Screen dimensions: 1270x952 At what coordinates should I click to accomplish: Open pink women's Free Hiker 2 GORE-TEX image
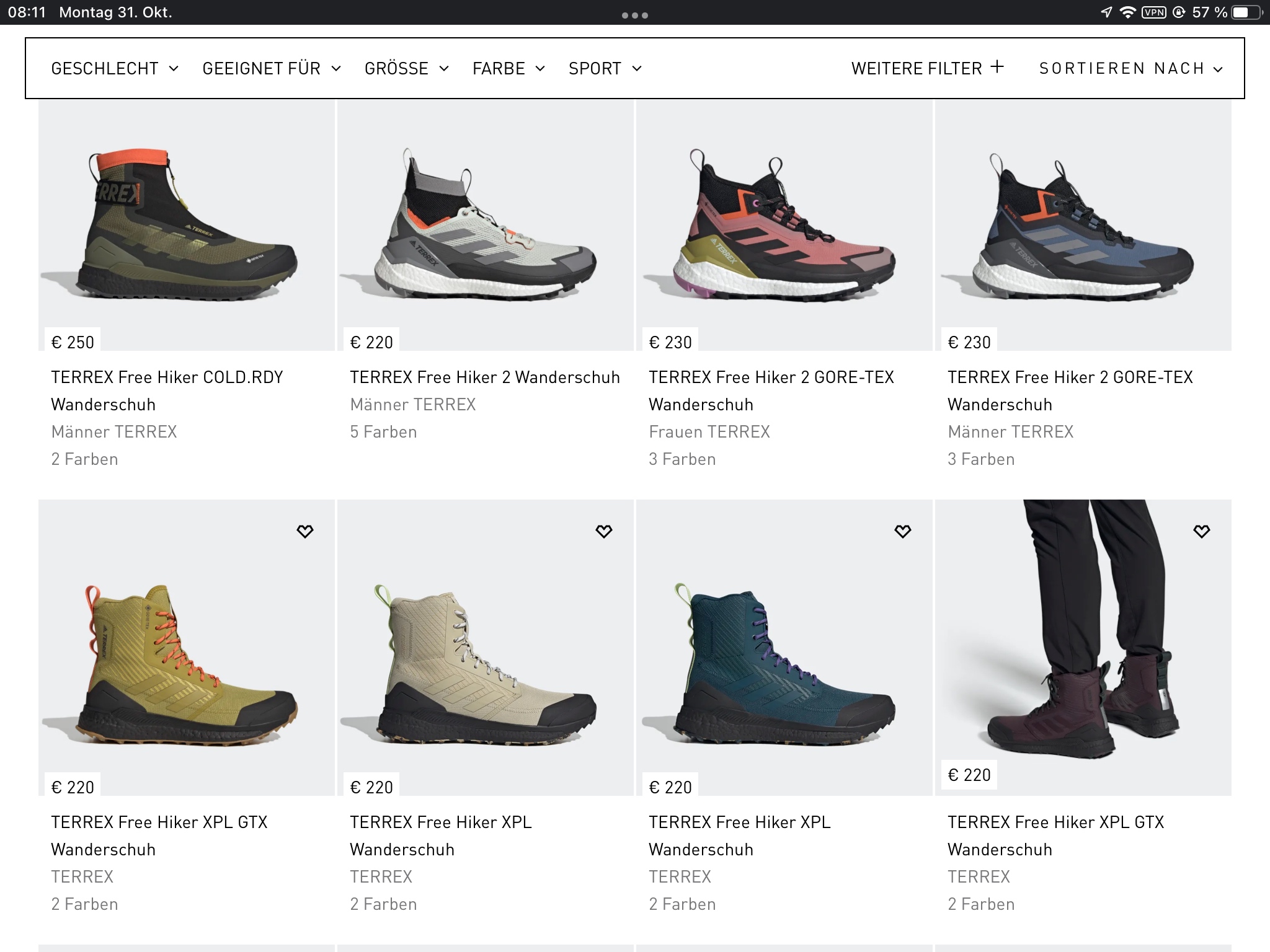(784, 224)
